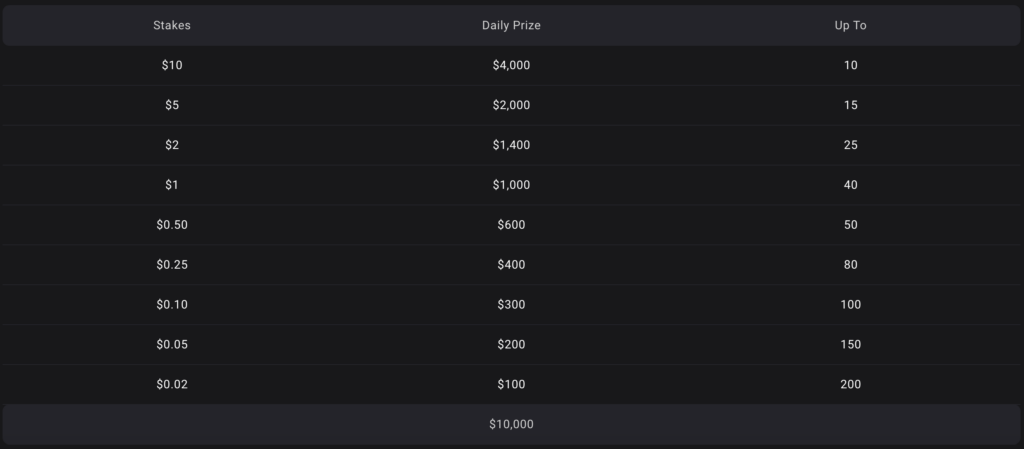Viewport: 1024px width, 449px height.
Task: Select the $0.25 stakes cell
Action: (172, 264)
